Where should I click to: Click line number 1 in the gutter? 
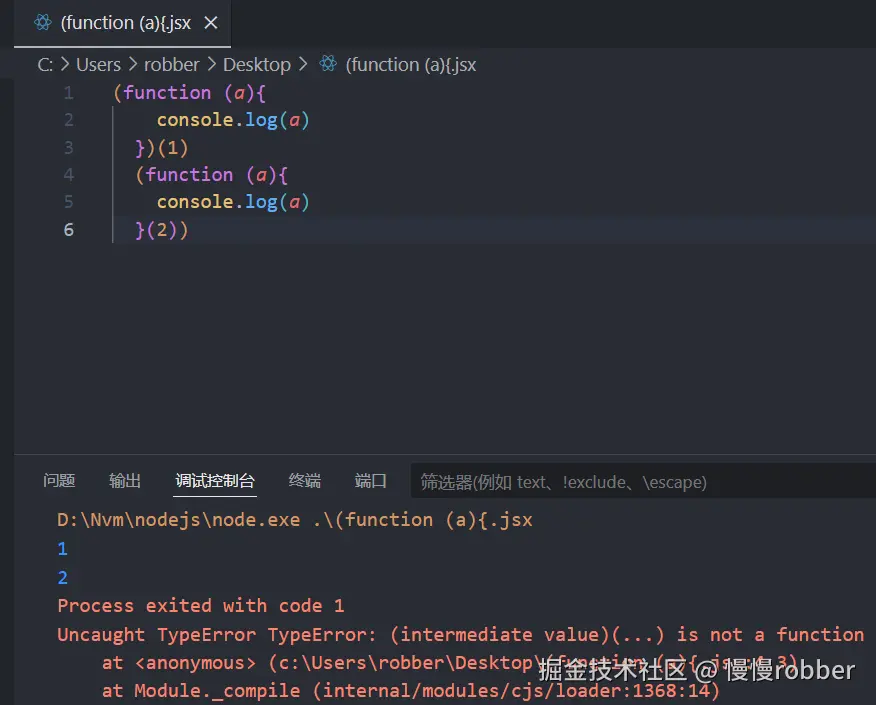pos(68,93)
